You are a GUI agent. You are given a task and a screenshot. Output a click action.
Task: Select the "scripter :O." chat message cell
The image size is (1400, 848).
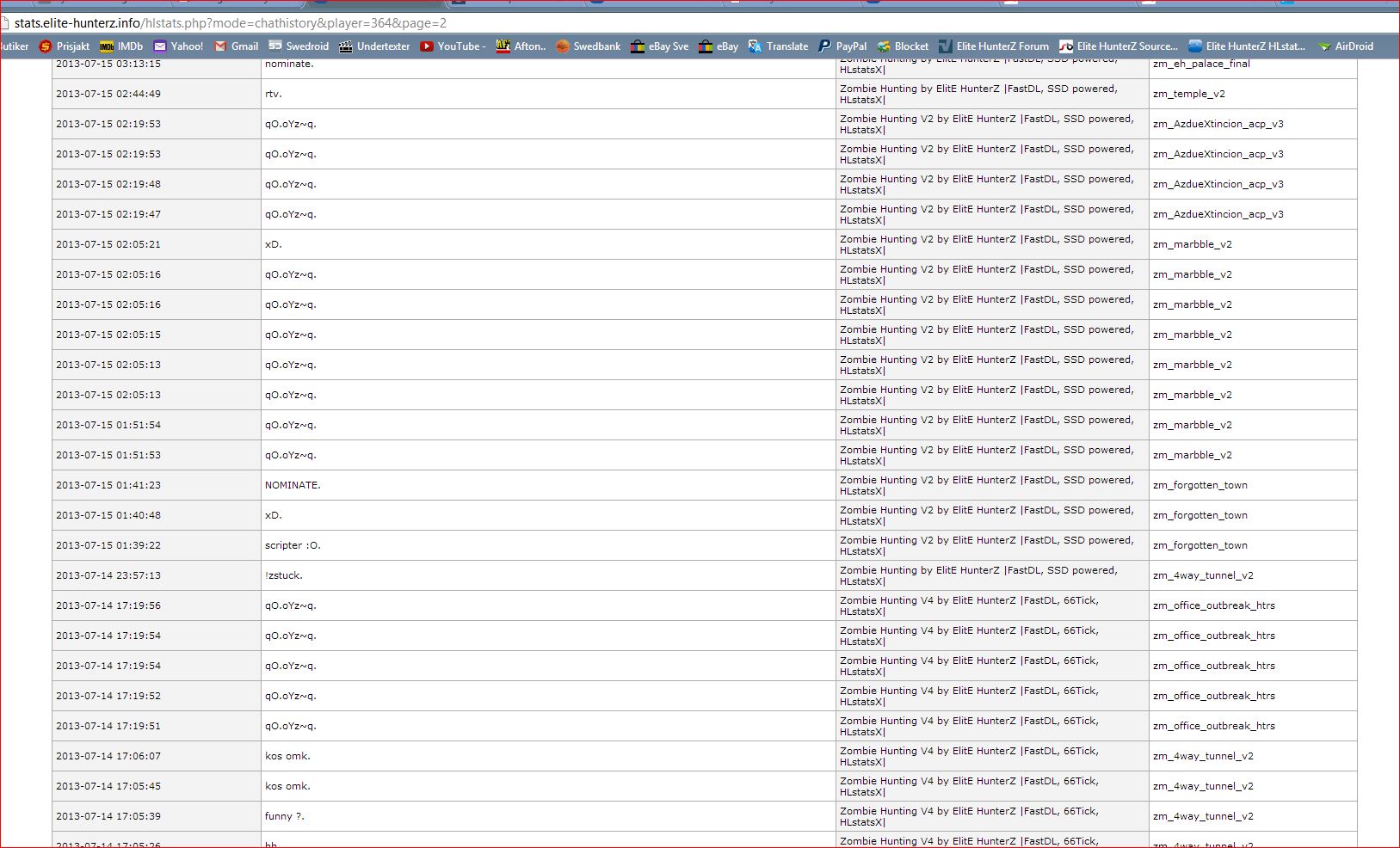[x=293, y=545]
